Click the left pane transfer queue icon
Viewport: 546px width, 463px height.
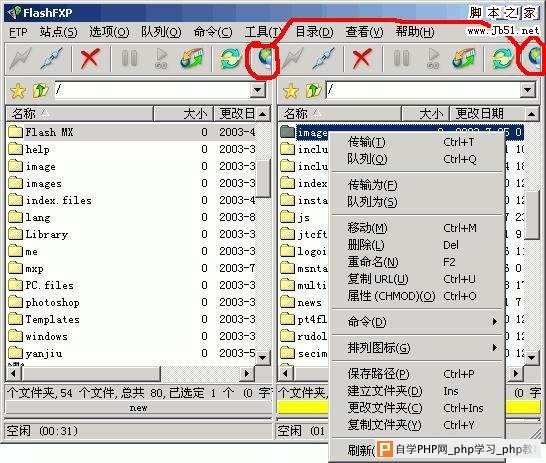point(192,58)
